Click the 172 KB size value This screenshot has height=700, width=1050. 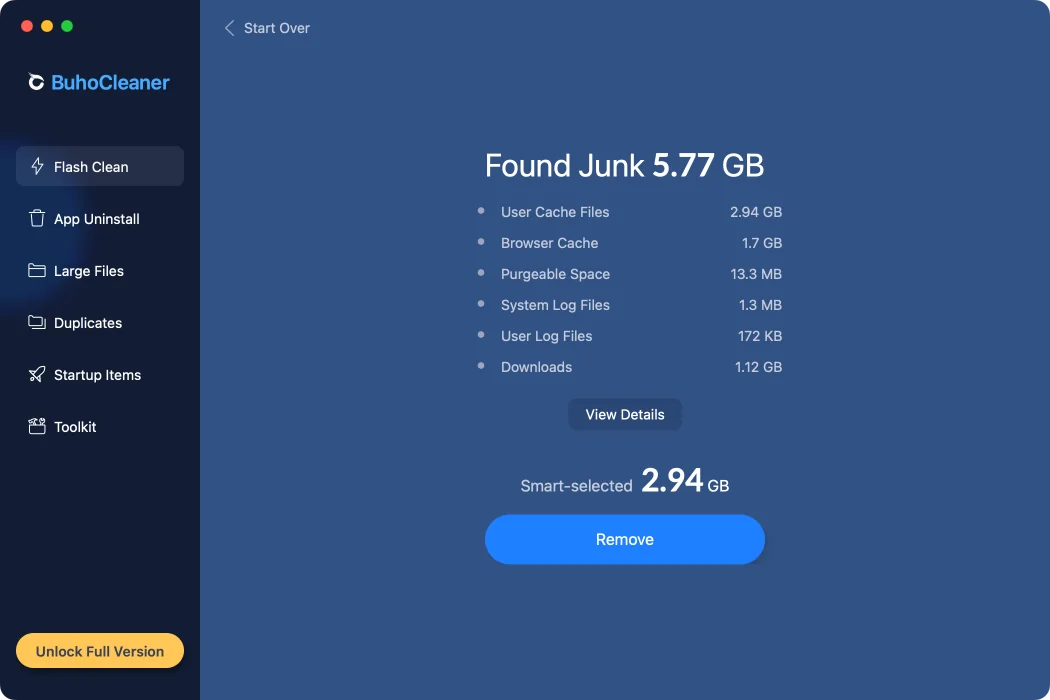[x=760, y=336]
